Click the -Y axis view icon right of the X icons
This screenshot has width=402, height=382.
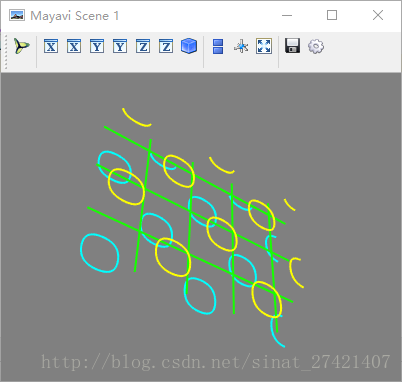(x=97, y=46)
